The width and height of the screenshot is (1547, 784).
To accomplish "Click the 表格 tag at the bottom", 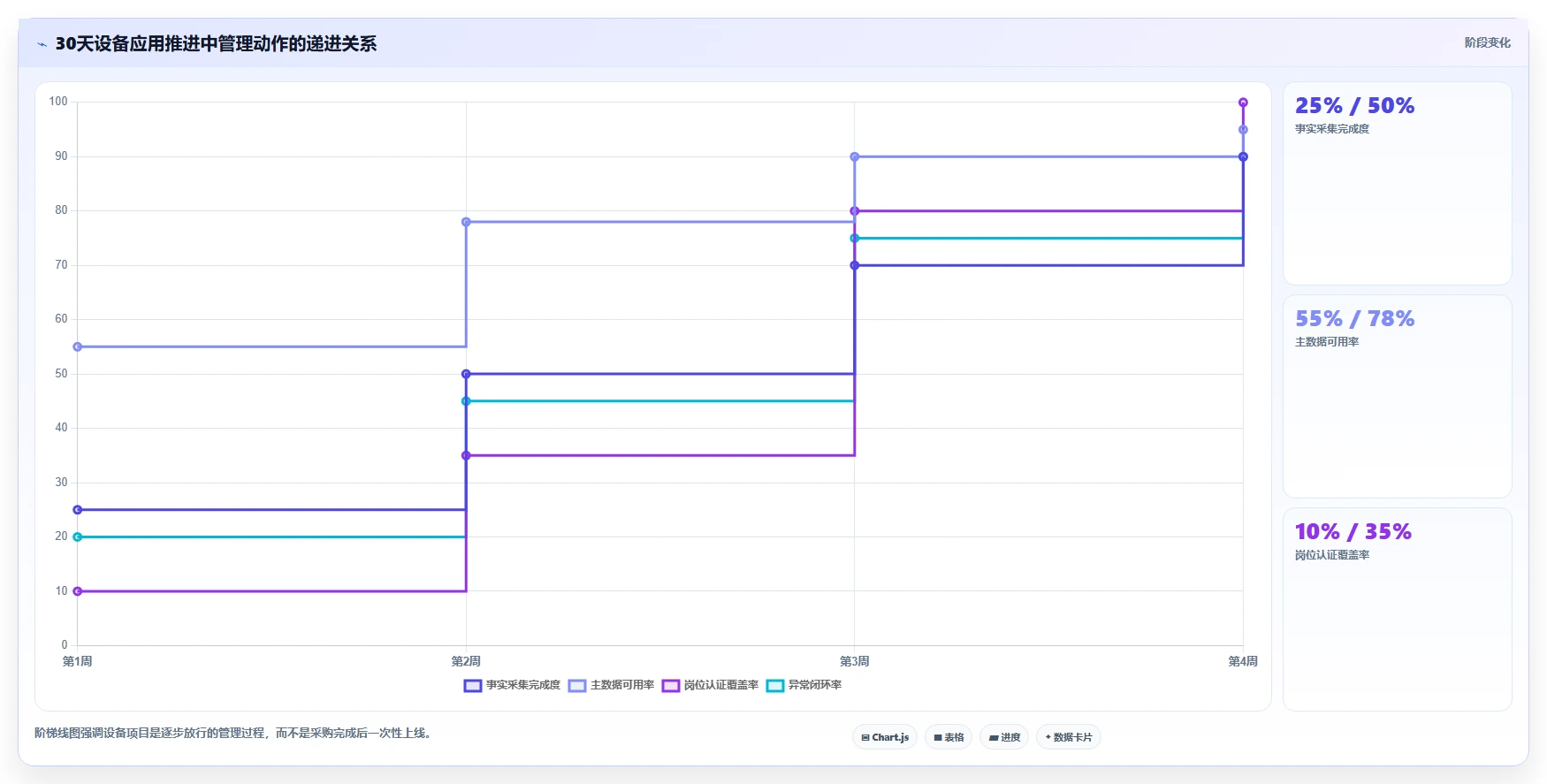I will pyautogui.click(x=949, y=737).
